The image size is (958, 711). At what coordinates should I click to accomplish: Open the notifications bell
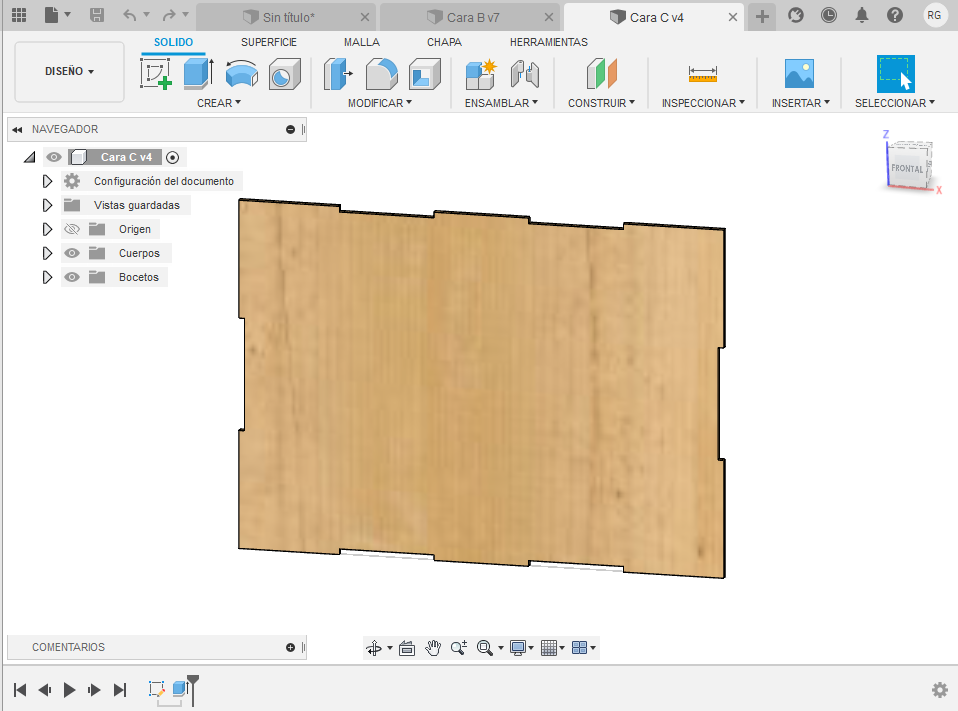coord(861,15)
